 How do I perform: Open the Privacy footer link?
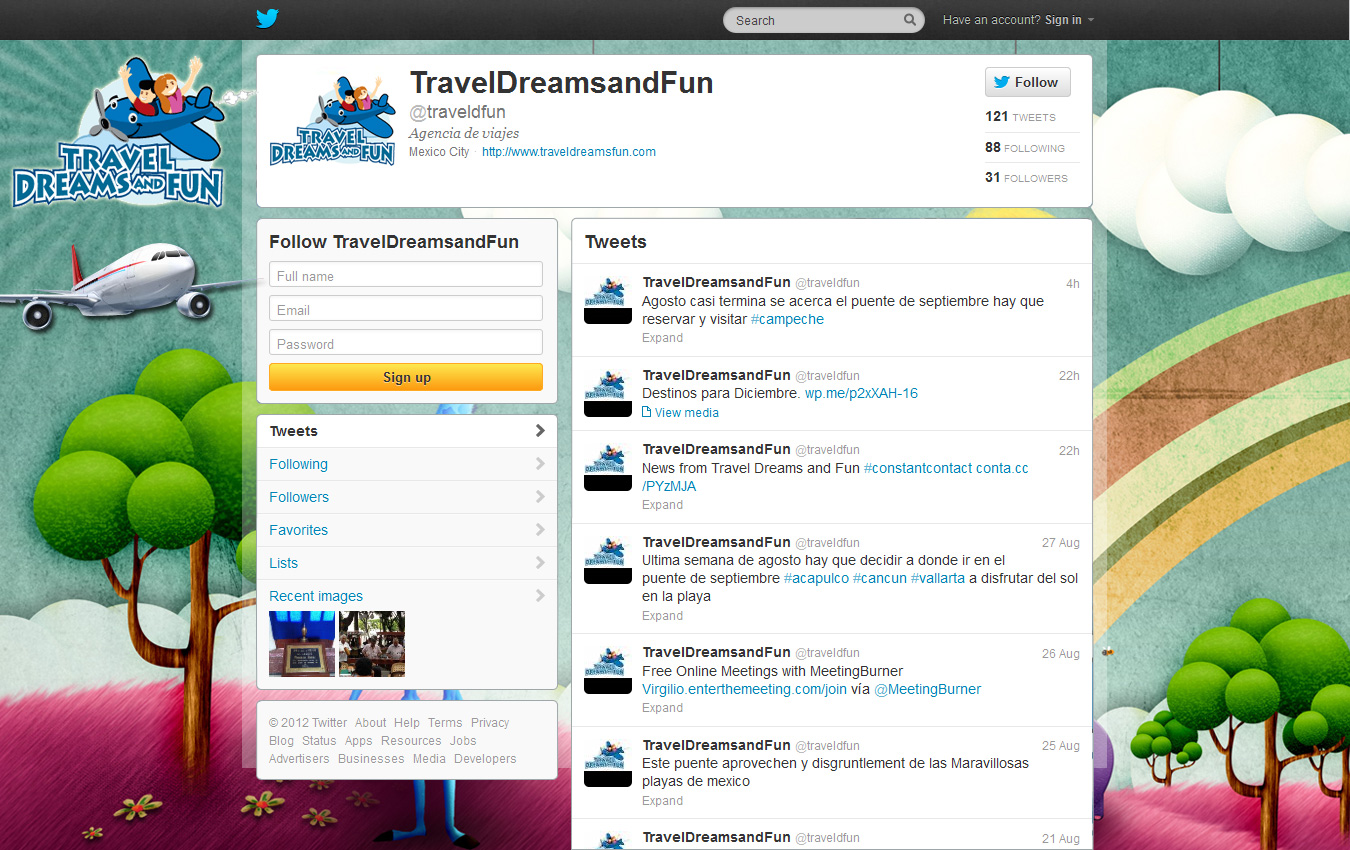[x=490, y=723]
